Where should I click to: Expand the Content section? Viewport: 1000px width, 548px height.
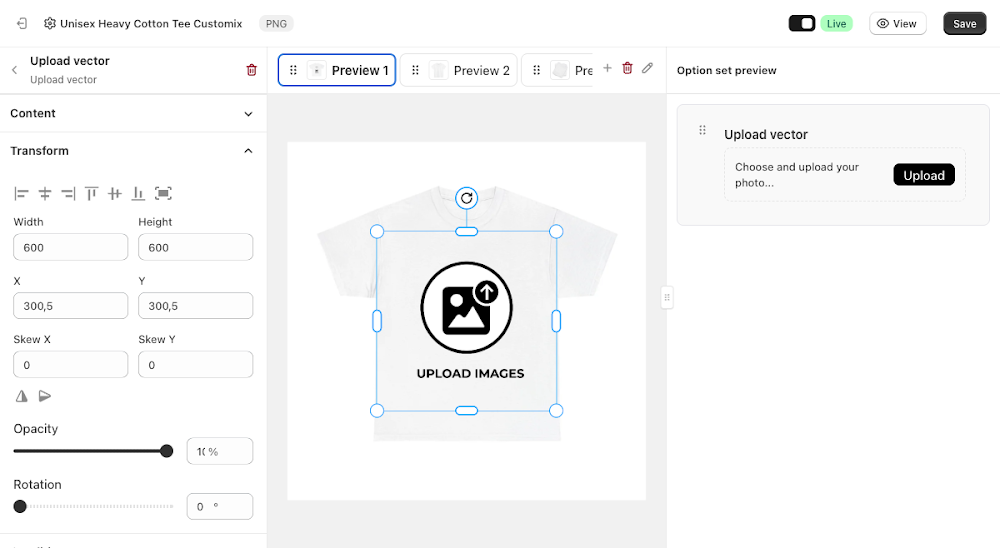click(133, 114)
